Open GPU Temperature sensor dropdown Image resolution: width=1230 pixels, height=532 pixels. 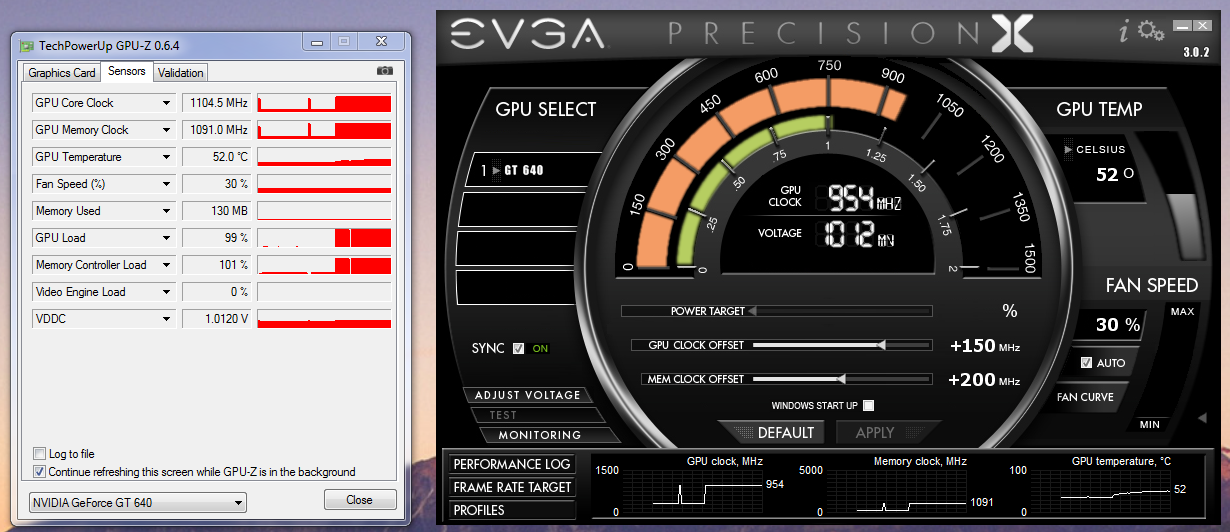(167, 157)
